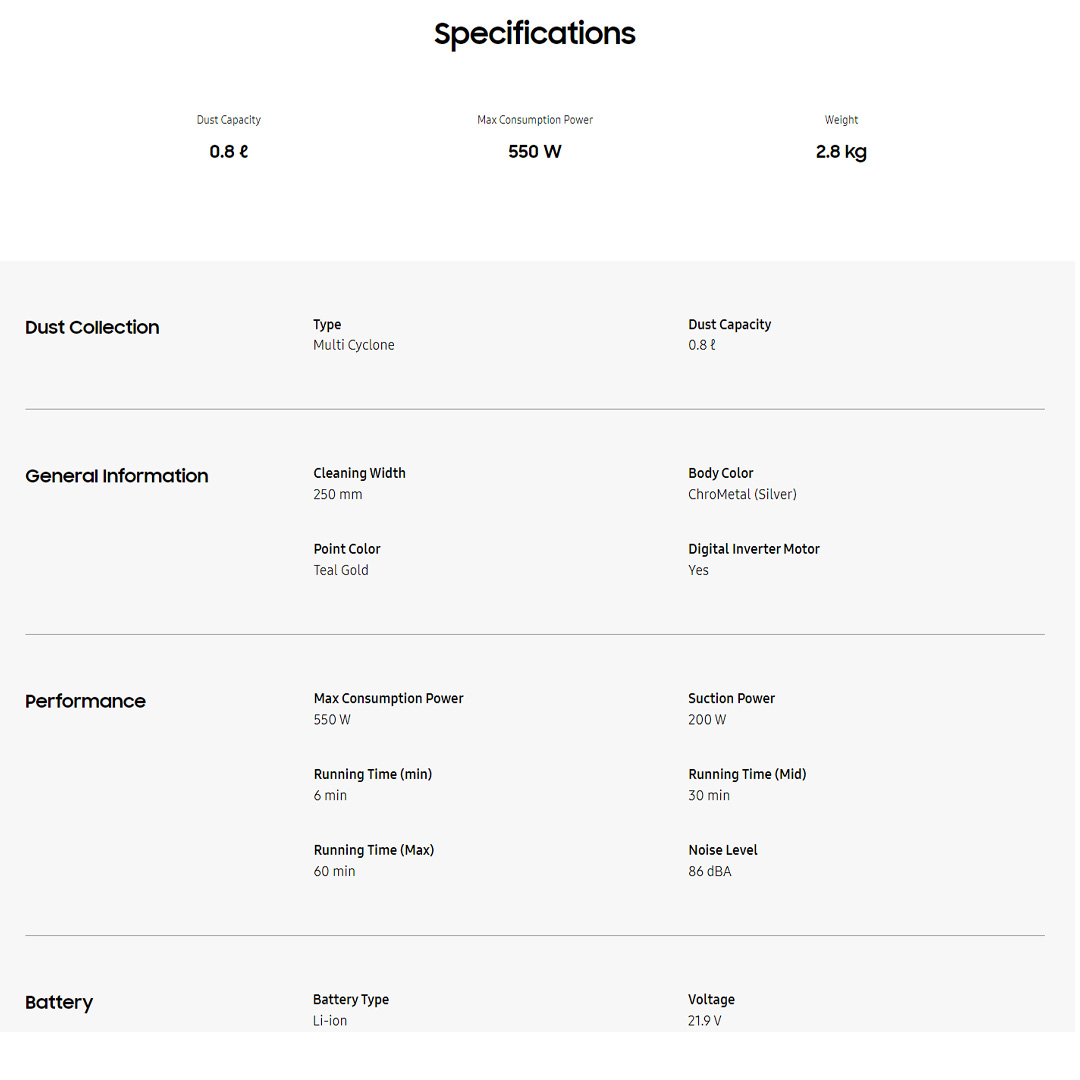Click the Teal Gold point color value
Image resolution: width=1080 pixels, height=1080 pixels.
tap(341, 571)
